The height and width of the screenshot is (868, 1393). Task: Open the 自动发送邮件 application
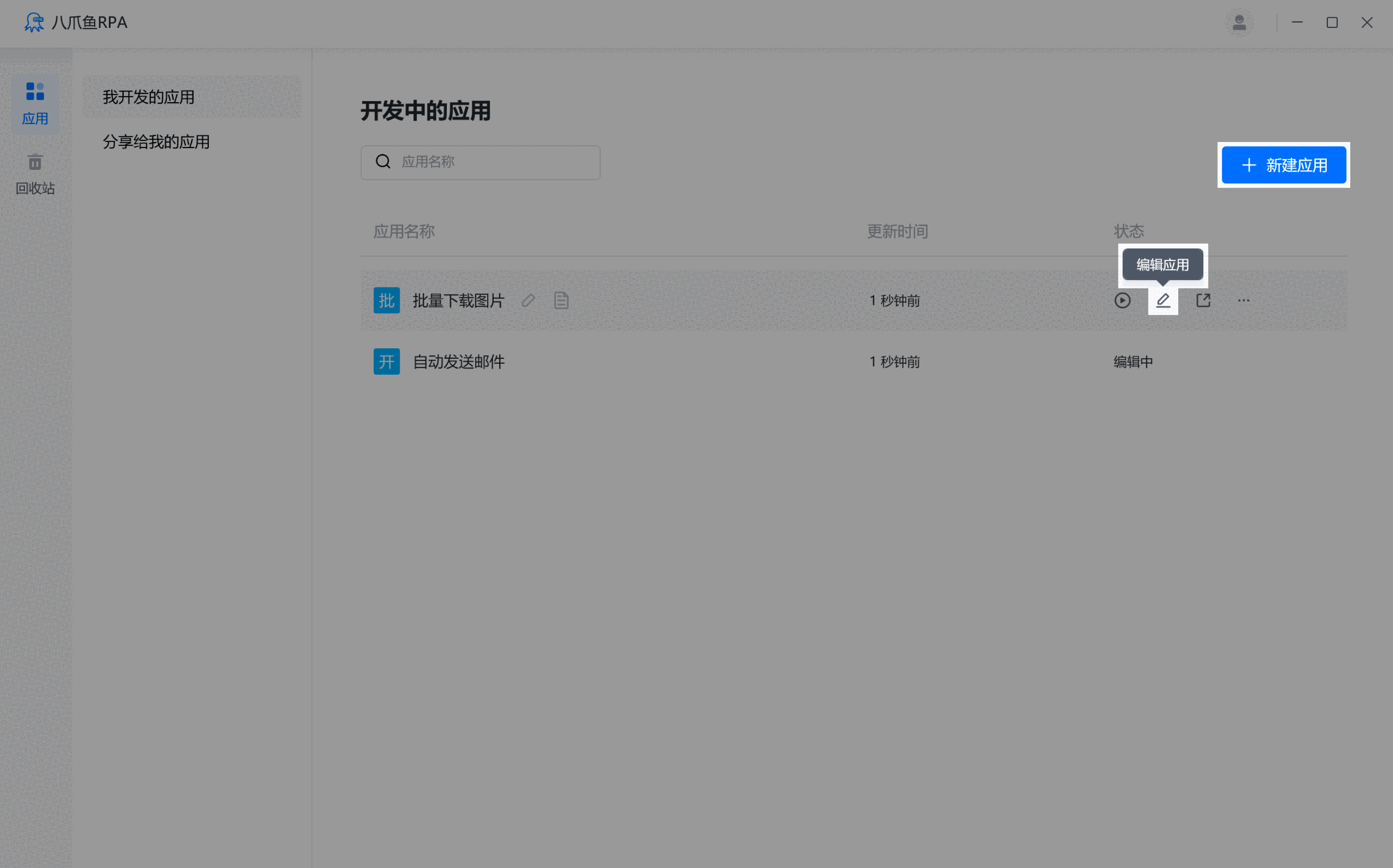click(458, 362)
